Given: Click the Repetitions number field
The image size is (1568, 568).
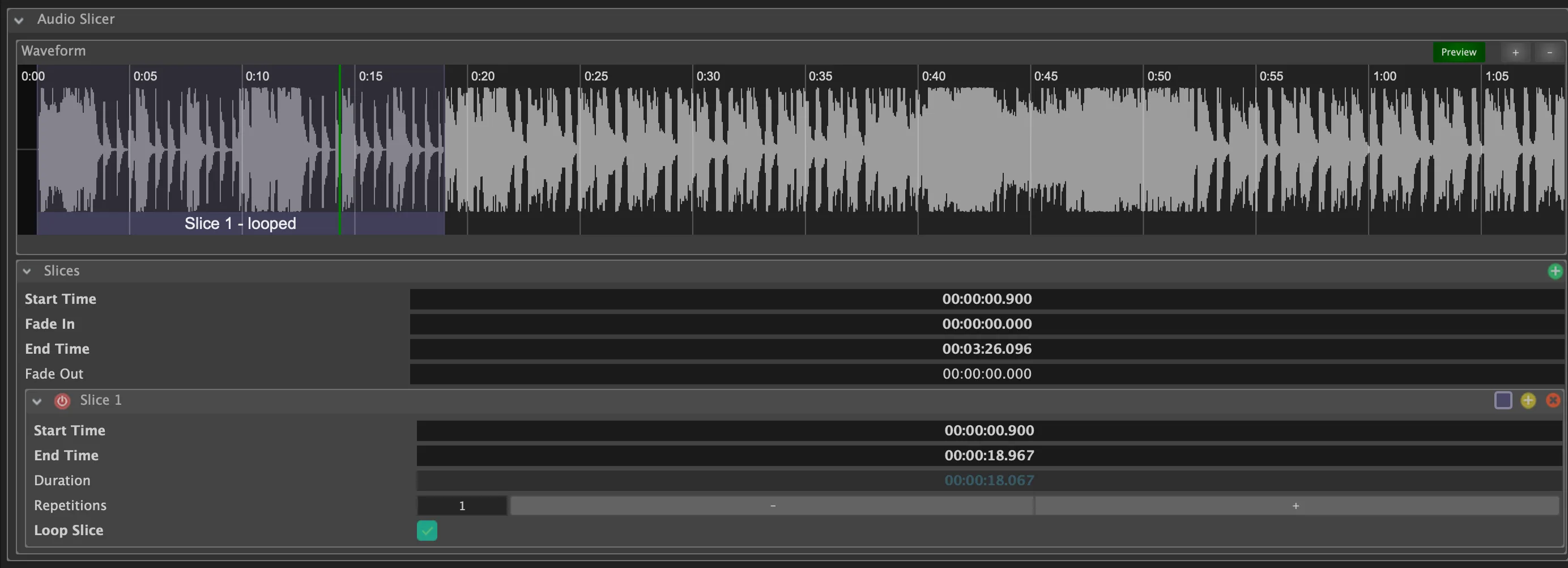Looking at the screenshot, I should coord(462,506).
